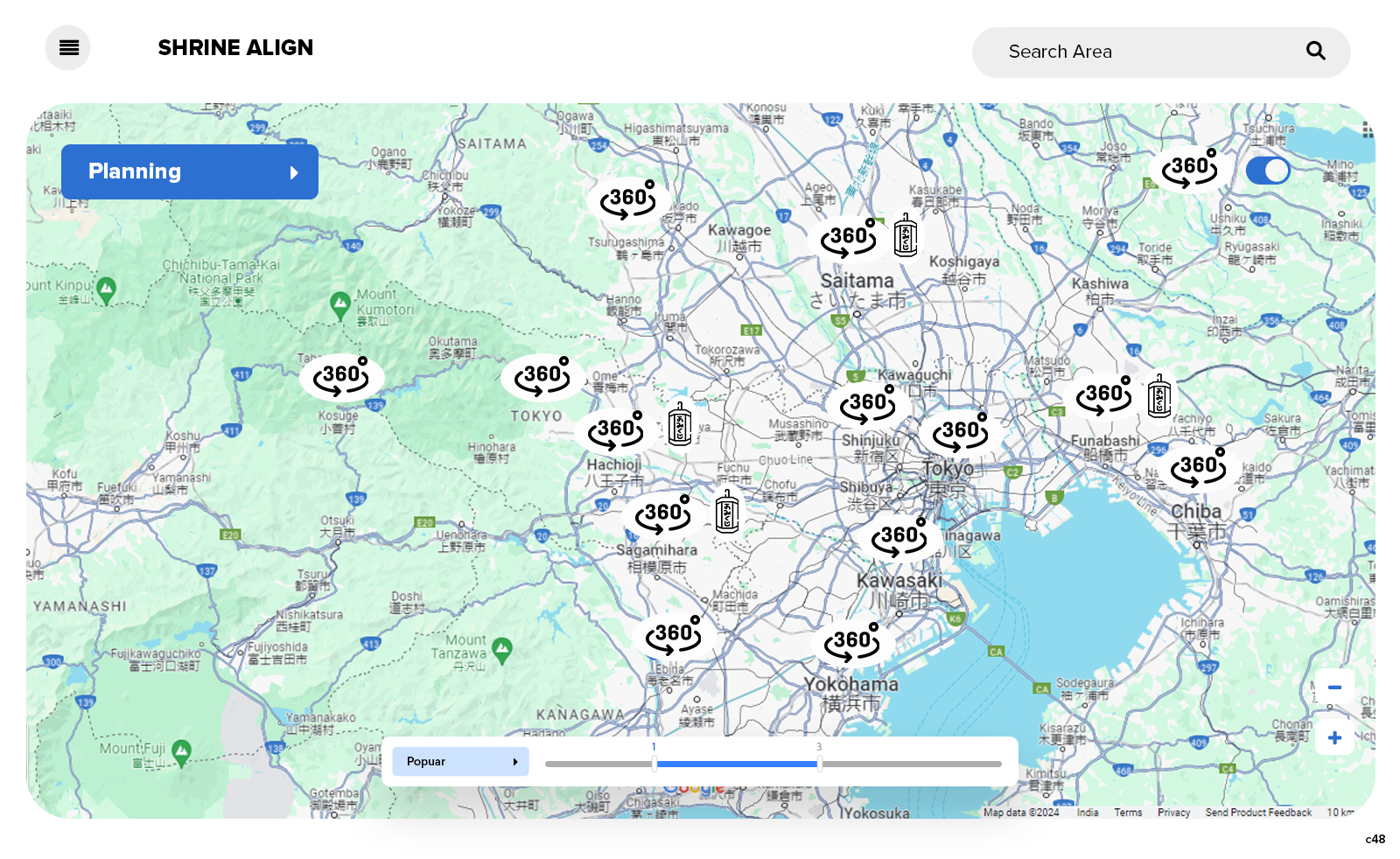Open the 360 view near Hachioji

pos(616,429)
